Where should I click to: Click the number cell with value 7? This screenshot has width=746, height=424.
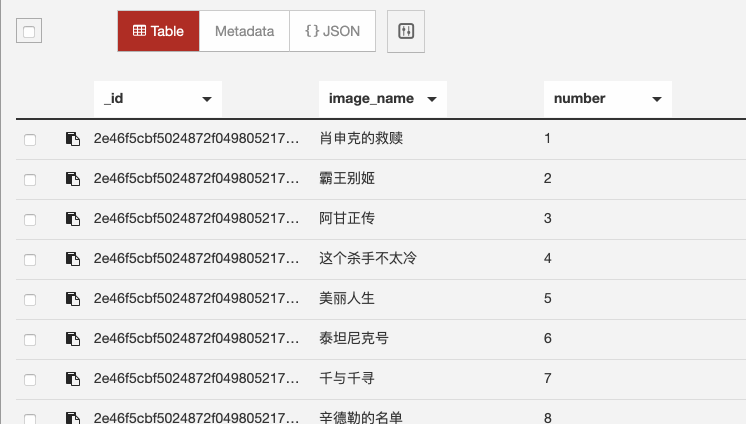coord(548,378)
